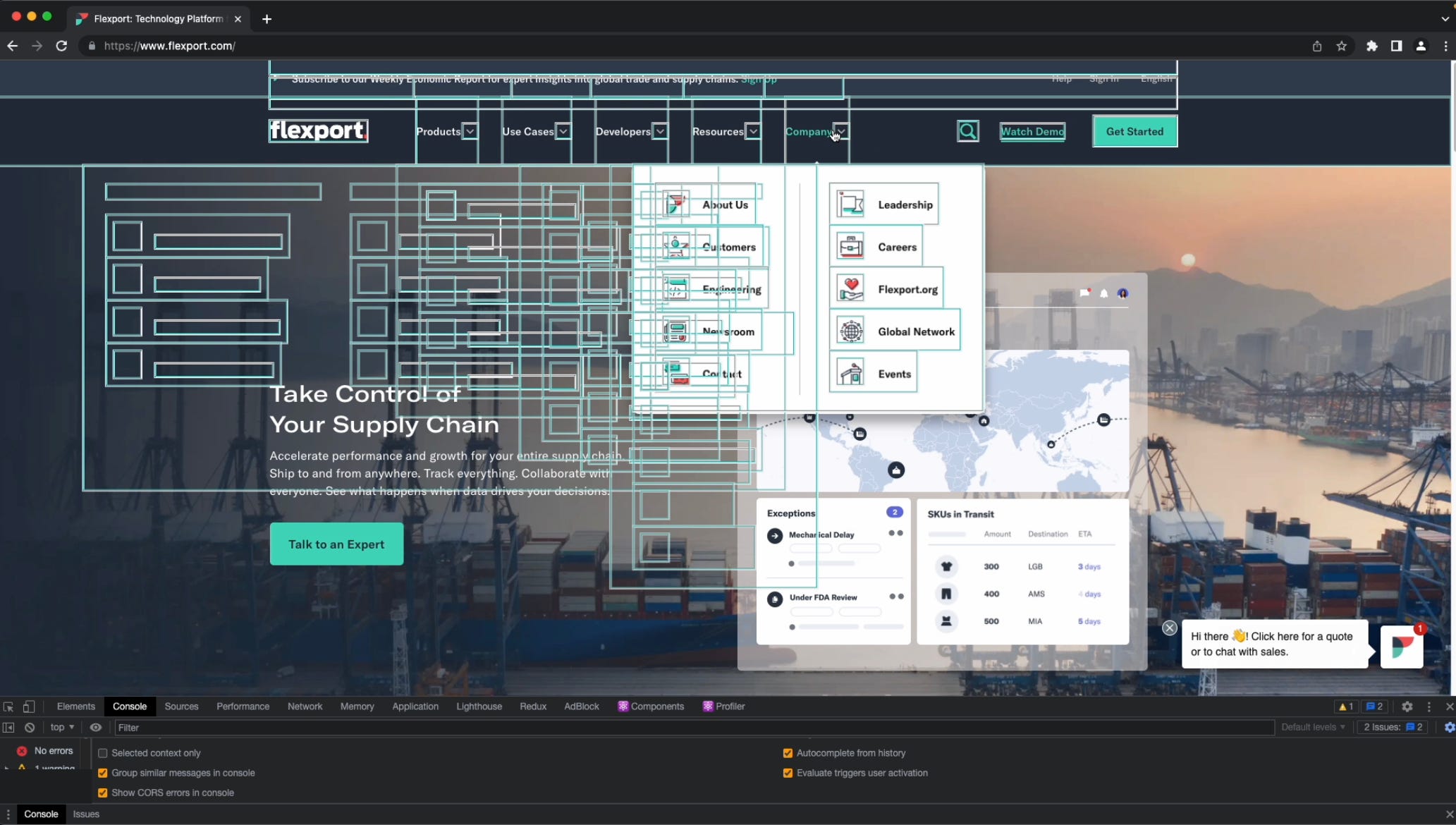Image resolution: width=1456 pixels, height=825 pixels.
Task: Click the Events building icon
Action: pos(850,374)
